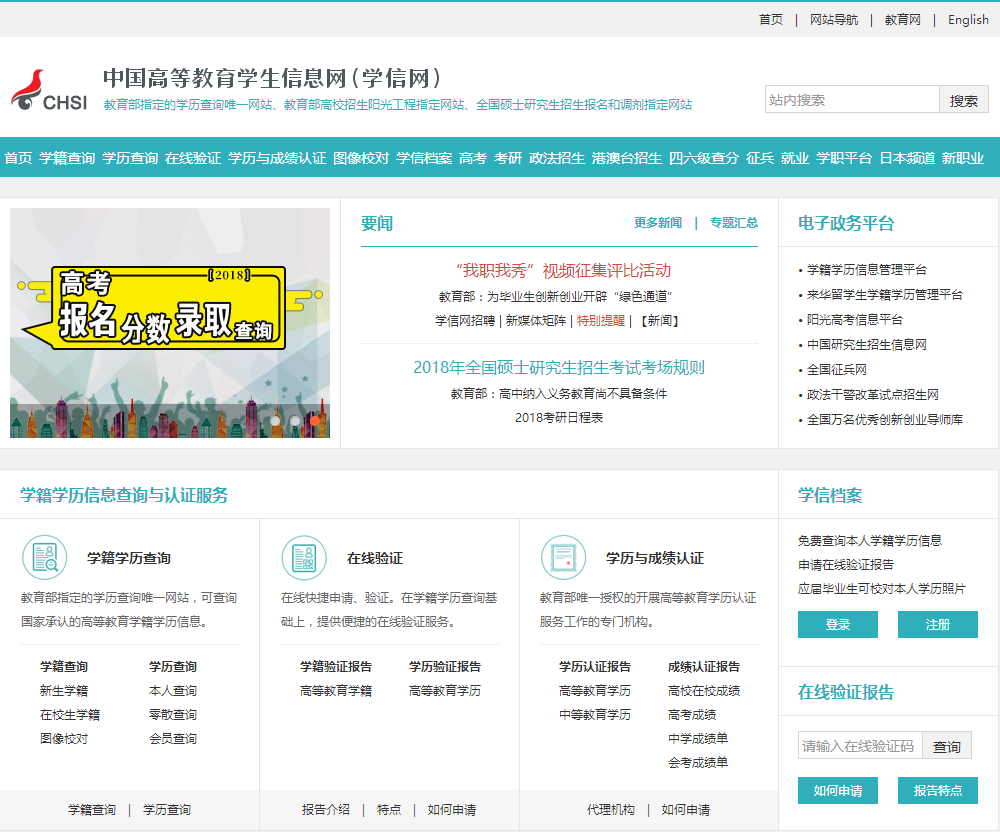Open 高校在校成绩 under 成绩认证报告
Image resolution: width=1000 pixels, height=832 pixels.
[703, 690]
